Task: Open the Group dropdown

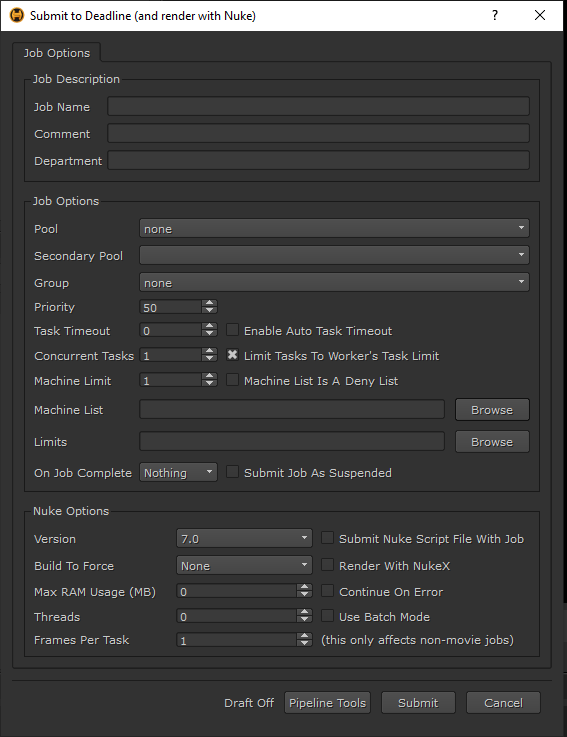Action: coord(334,282)
